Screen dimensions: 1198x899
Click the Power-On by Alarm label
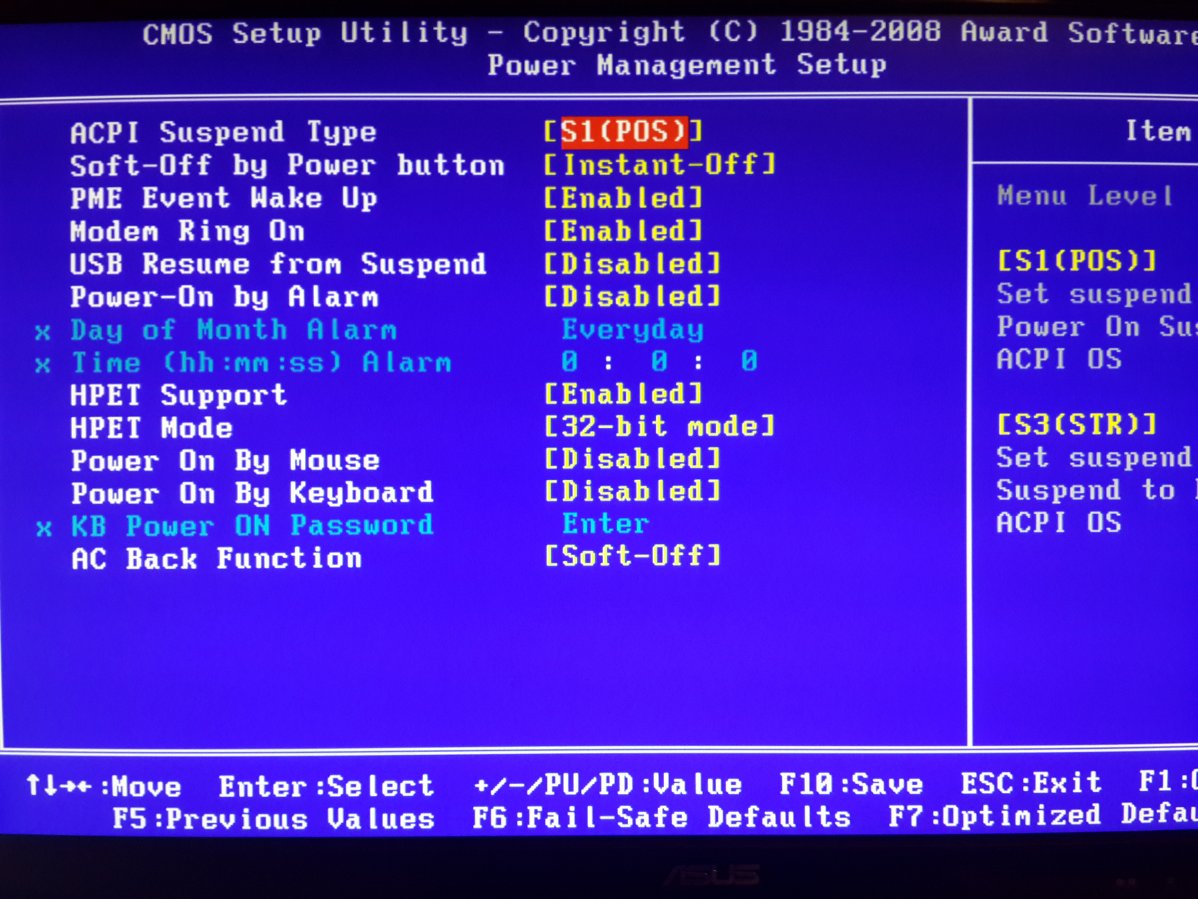224,297
